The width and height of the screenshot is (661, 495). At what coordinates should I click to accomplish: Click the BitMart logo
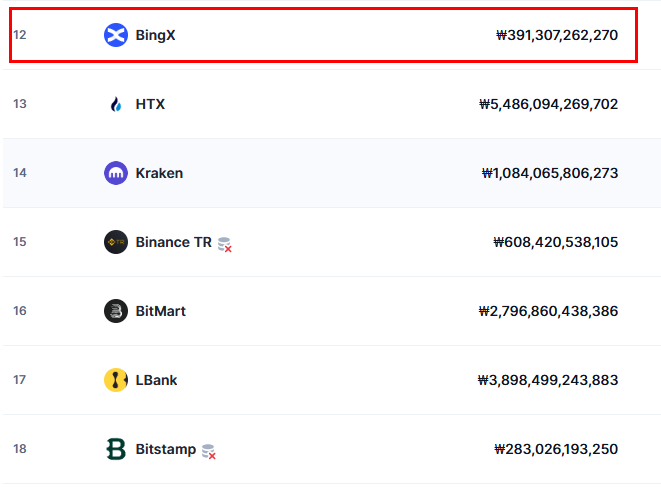(x=116, y=311)
